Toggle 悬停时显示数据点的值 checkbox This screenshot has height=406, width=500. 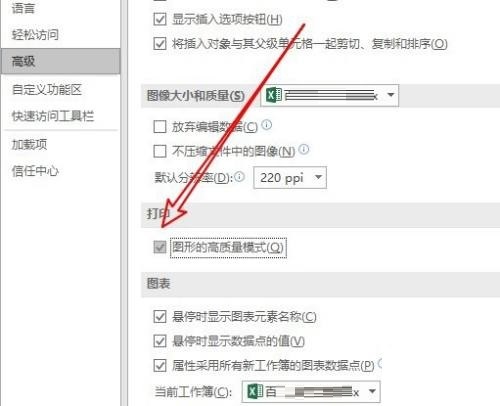click(x=160, y=341)
